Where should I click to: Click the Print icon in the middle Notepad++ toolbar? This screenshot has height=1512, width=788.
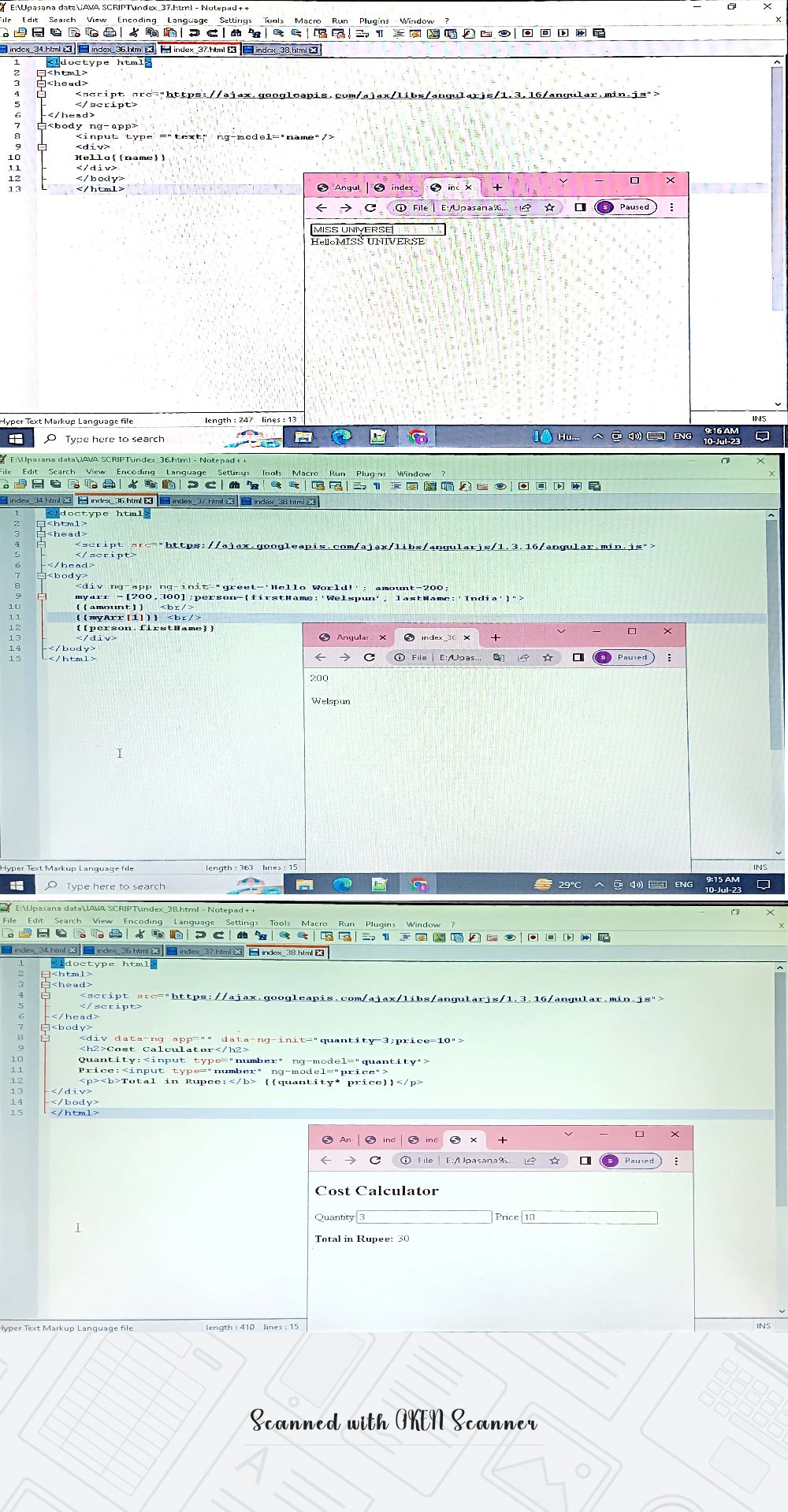[110, 485]
